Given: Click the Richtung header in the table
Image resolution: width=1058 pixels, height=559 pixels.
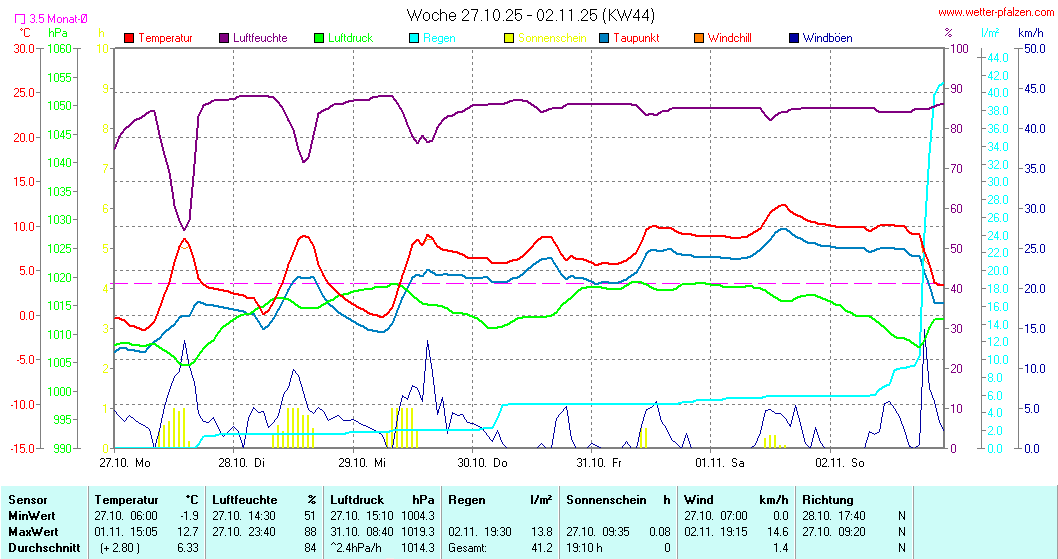Looking at the screenshot, I should tap(828, 499).
